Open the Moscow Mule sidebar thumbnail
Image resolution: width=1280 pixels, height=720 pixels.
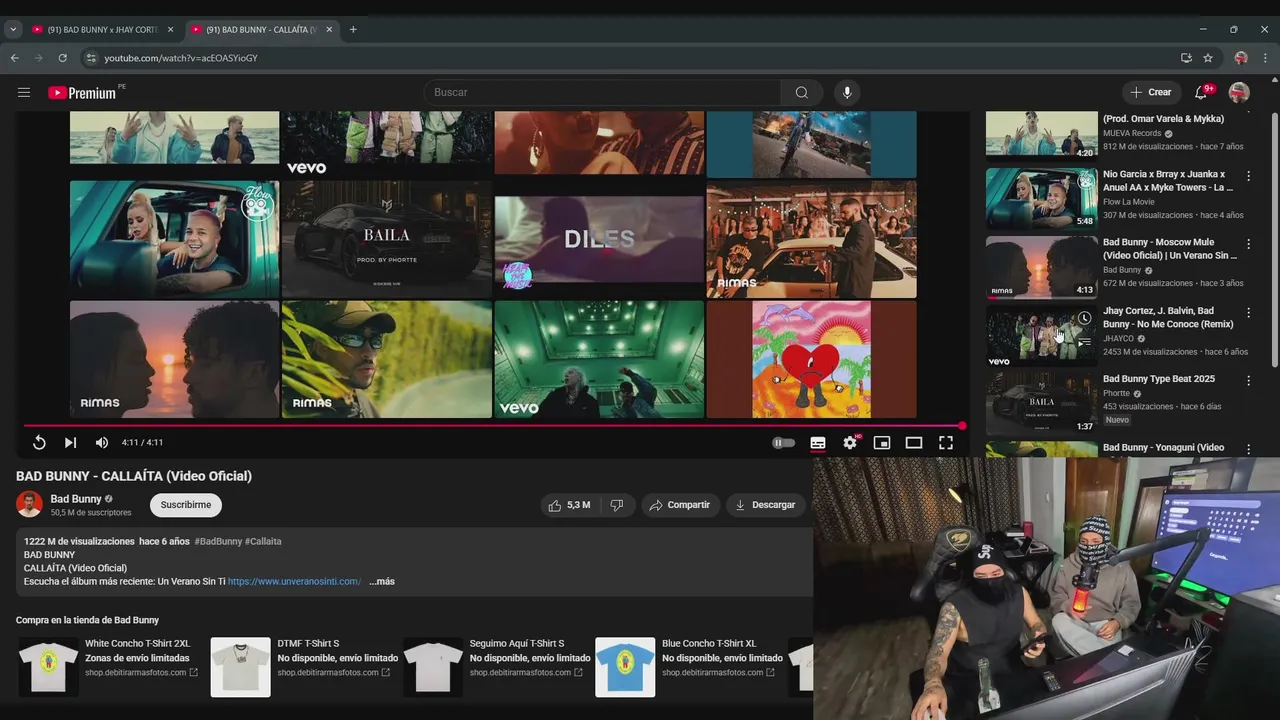1041,267
